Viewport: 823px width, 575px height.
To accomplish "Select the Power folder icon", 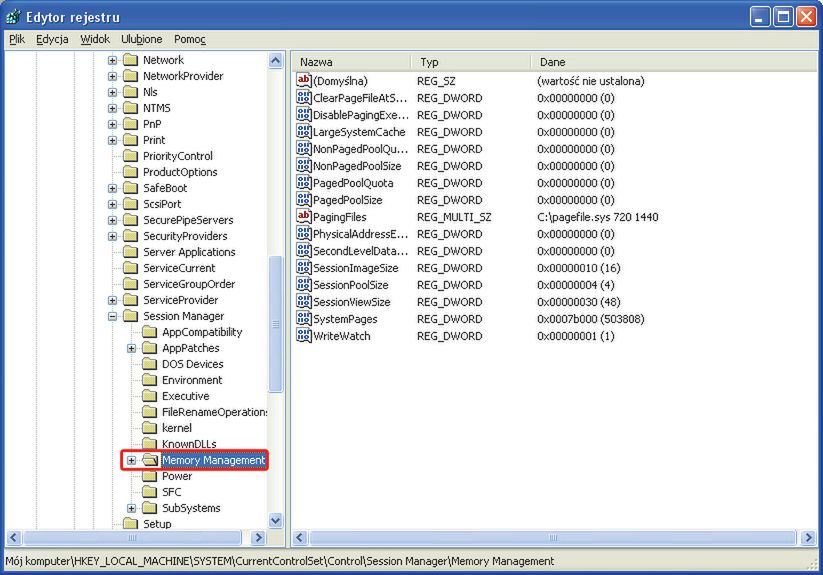I will (x=150, y=476).
